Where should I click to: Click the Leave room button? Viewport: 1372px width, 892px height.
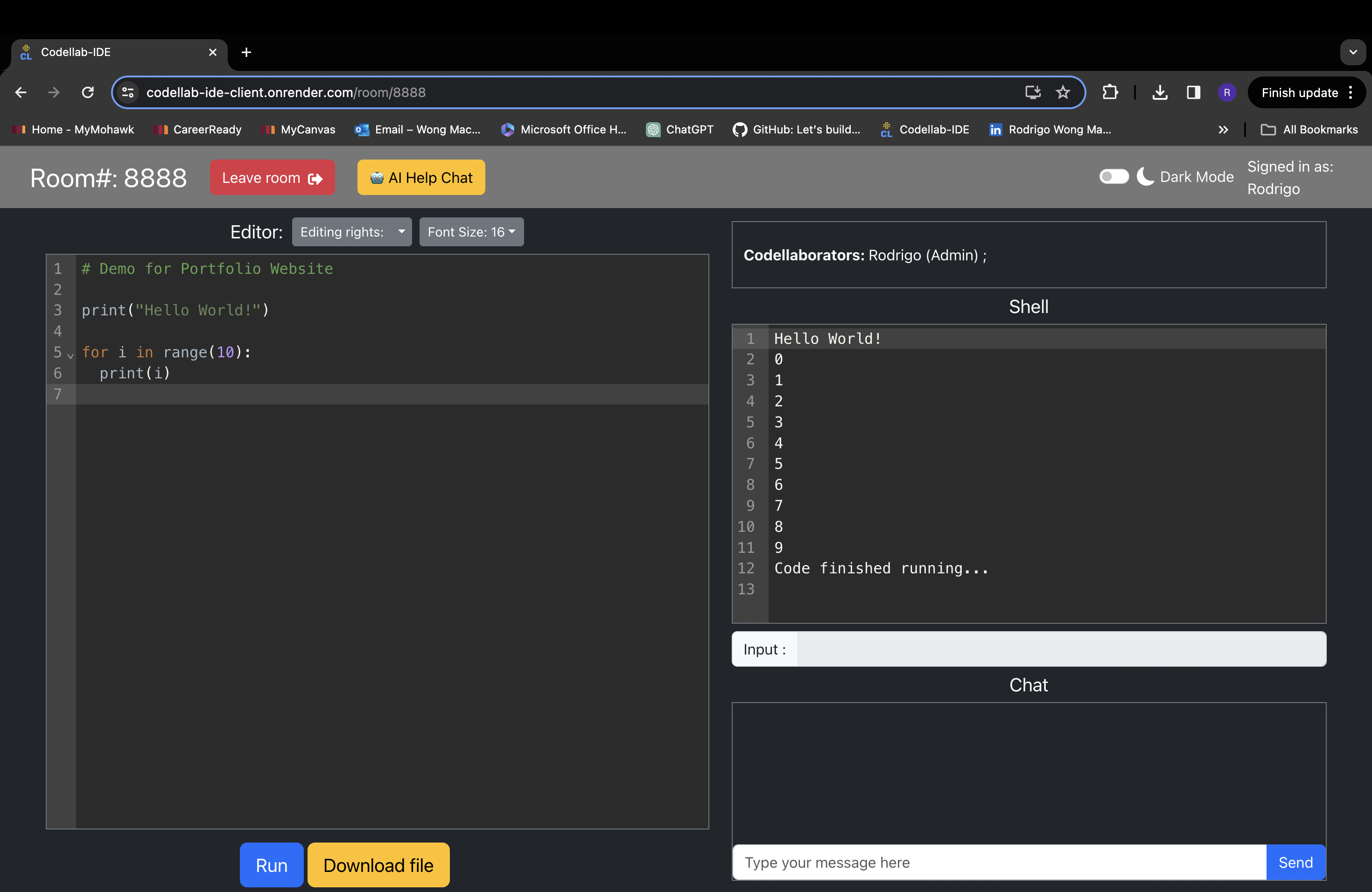(x=272, y=177)
